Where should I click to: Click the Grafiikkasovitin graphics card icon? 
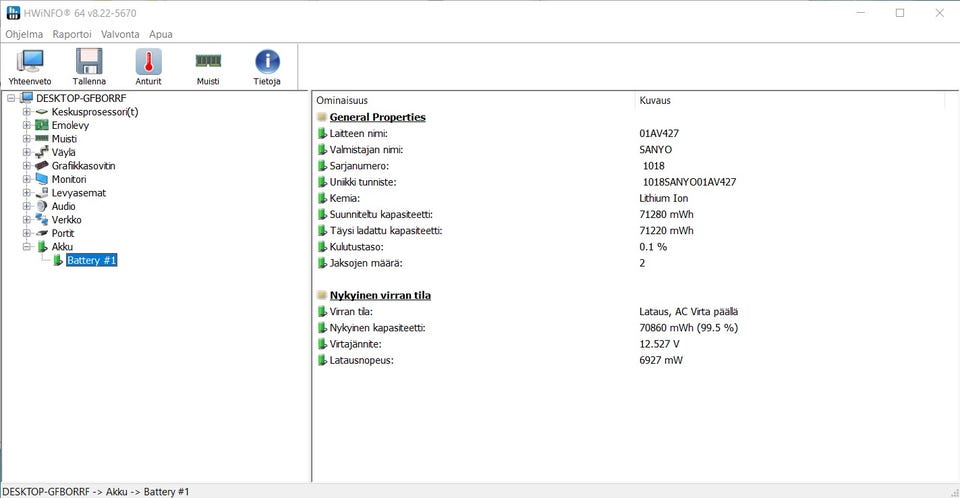pos(42,165)
